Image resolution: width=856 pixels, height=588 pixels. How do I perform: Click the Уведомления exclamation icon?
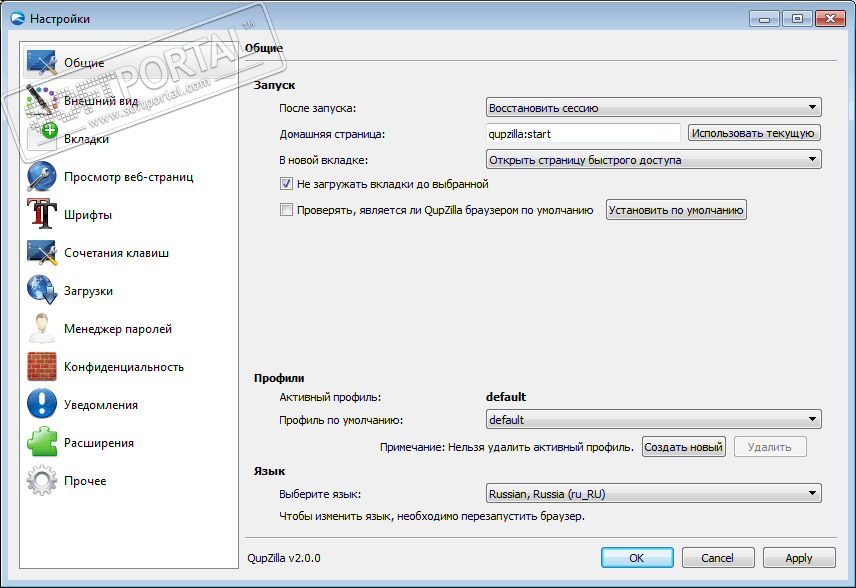click(x=42, y=404)
